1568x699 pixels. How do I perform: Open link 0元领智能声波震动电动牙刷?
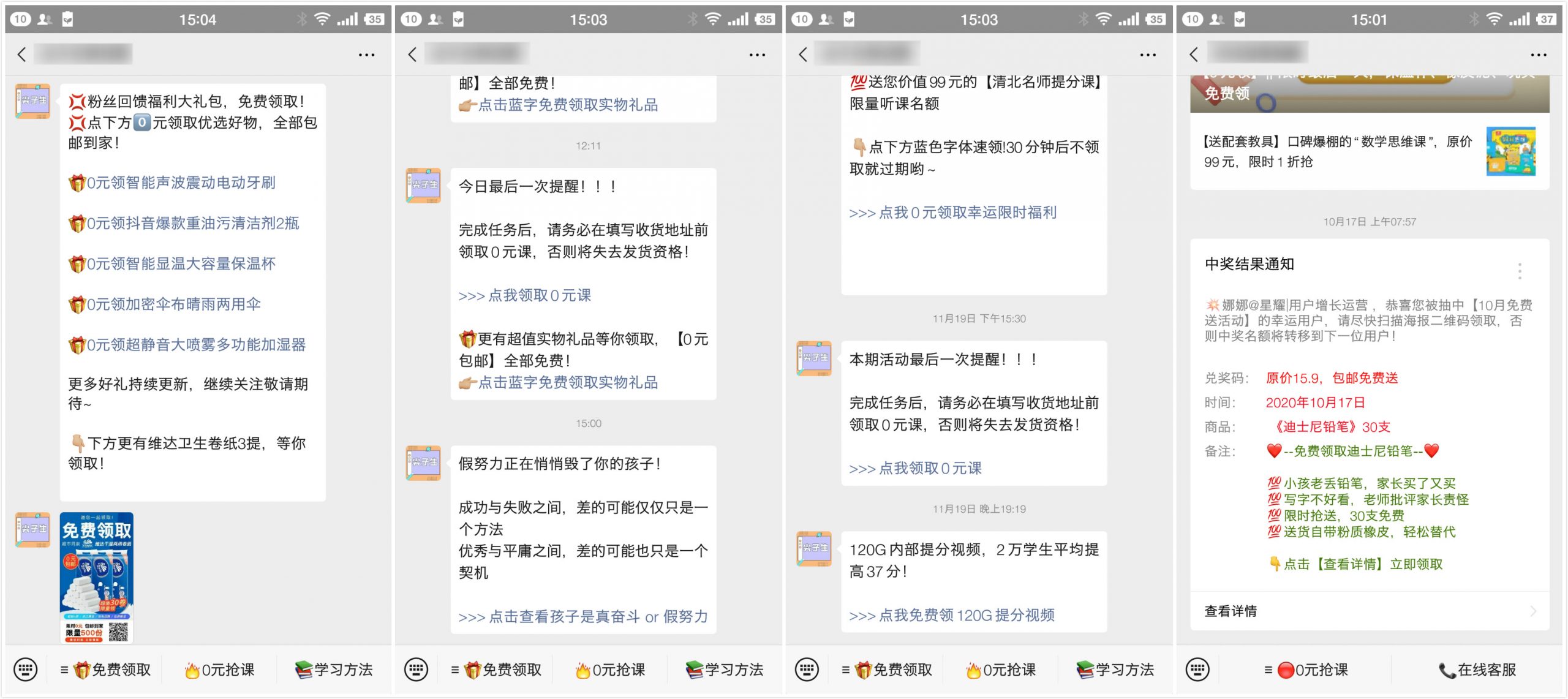[180, 183]
